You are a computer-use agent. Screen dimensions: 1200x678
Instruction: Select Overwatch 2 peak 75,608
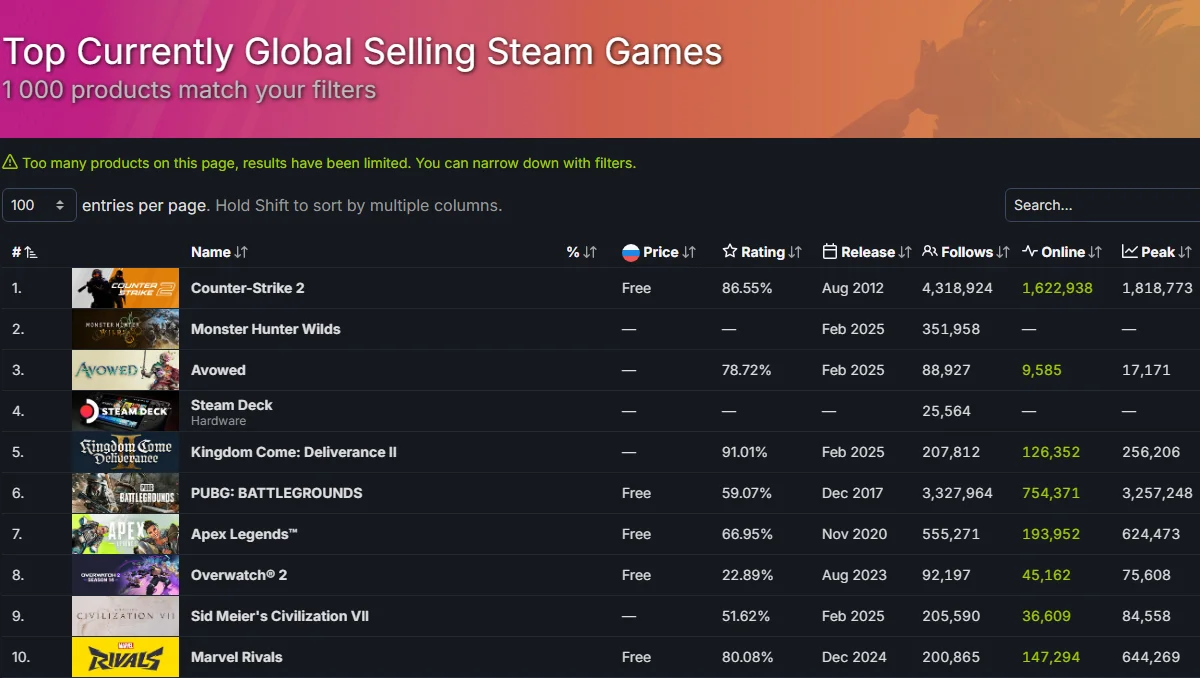[1146, 575]
